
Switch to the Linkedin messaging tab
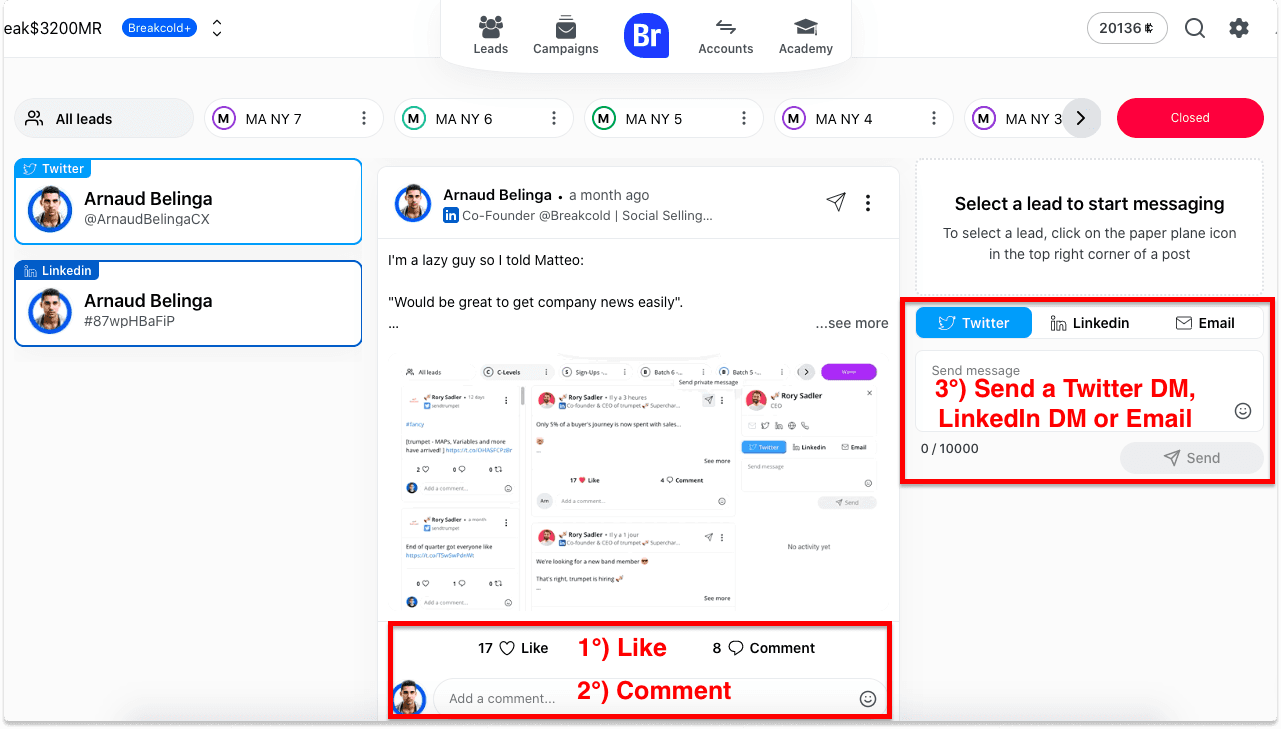point(1092,322)
